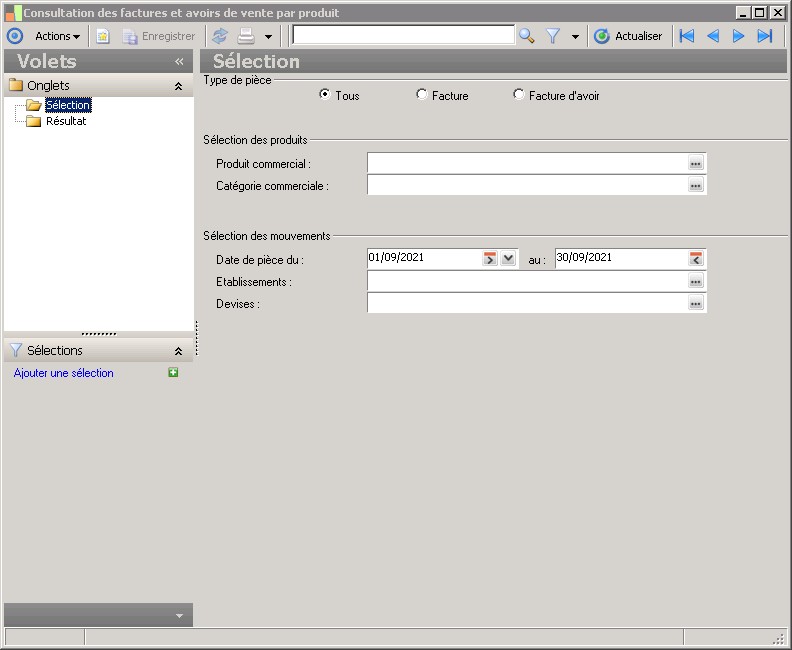Collapse the Volets side panel
The width and height of the screenshot is (792, 650).
pyautogui.click(x=179, y=62)
